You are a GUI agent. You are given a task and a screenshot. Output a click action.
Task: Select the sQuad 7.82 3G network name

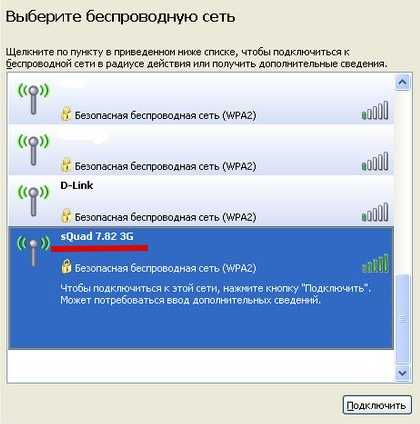[97, 236]
